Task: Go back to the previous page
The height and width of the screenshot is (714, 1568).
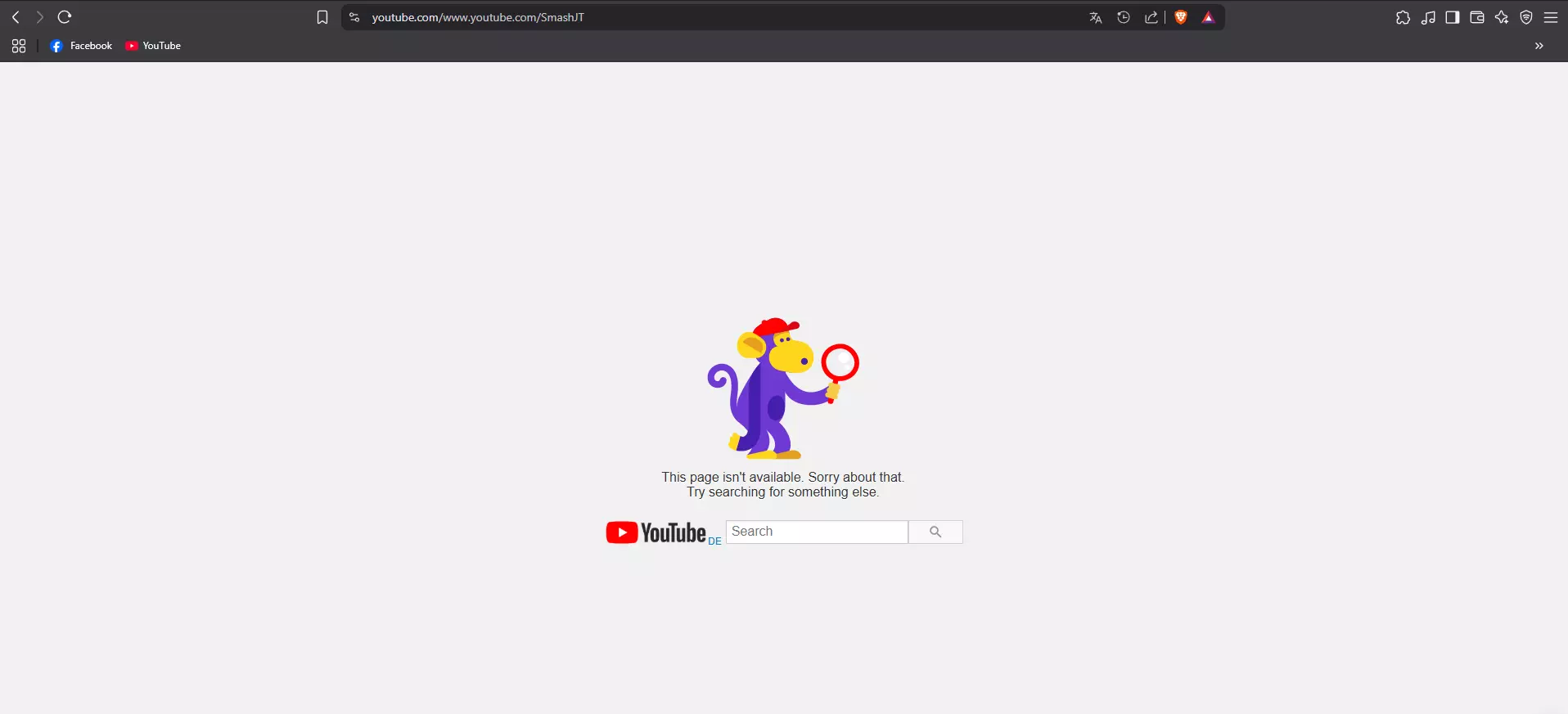Action: point(16,17)
